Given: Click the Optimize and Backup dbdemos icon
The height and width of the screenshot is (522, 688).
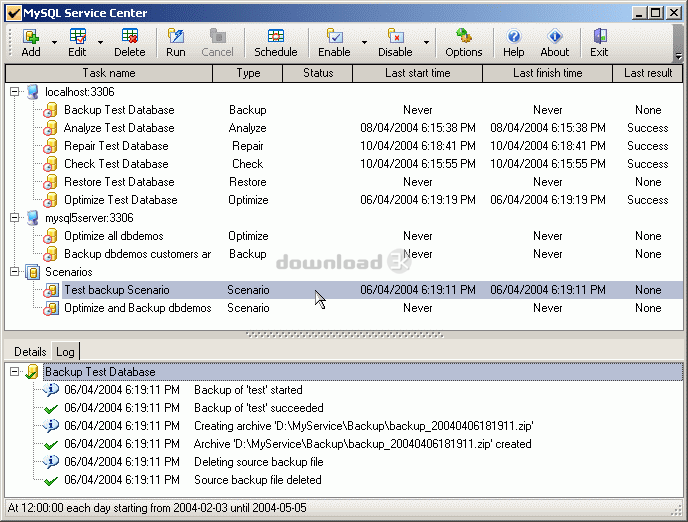Looking at the screenshot, I should (x=50, y=308).
